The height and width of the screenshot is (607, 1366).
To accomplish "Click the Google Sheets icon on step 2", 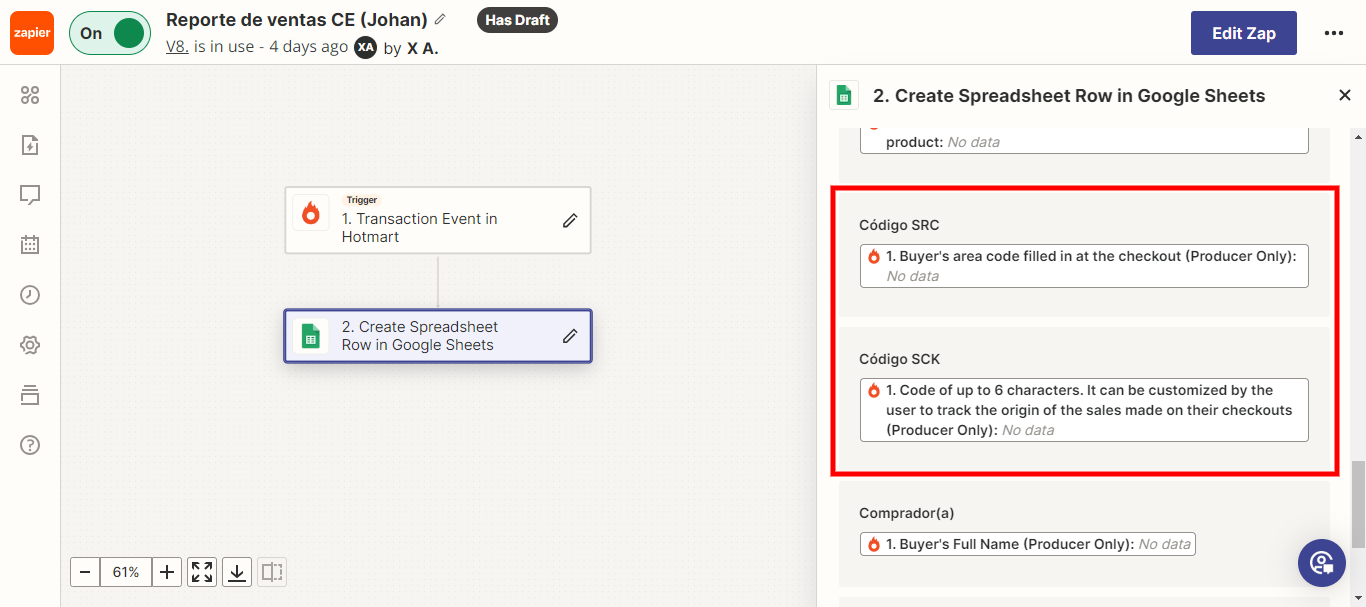I will [x=311, y=335].
